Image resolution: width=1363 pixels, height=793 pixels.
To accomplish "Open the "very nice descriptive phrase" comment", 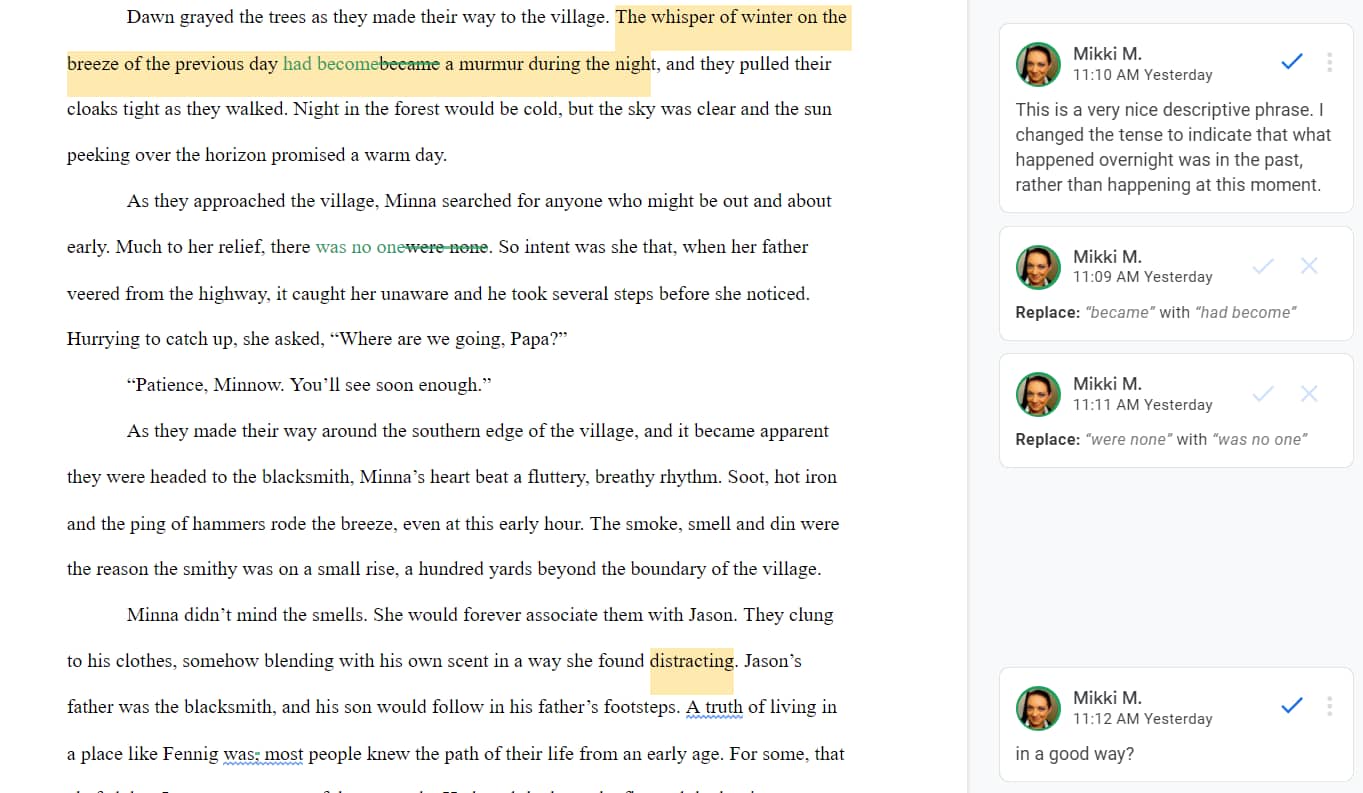I will coord(1176,119).
